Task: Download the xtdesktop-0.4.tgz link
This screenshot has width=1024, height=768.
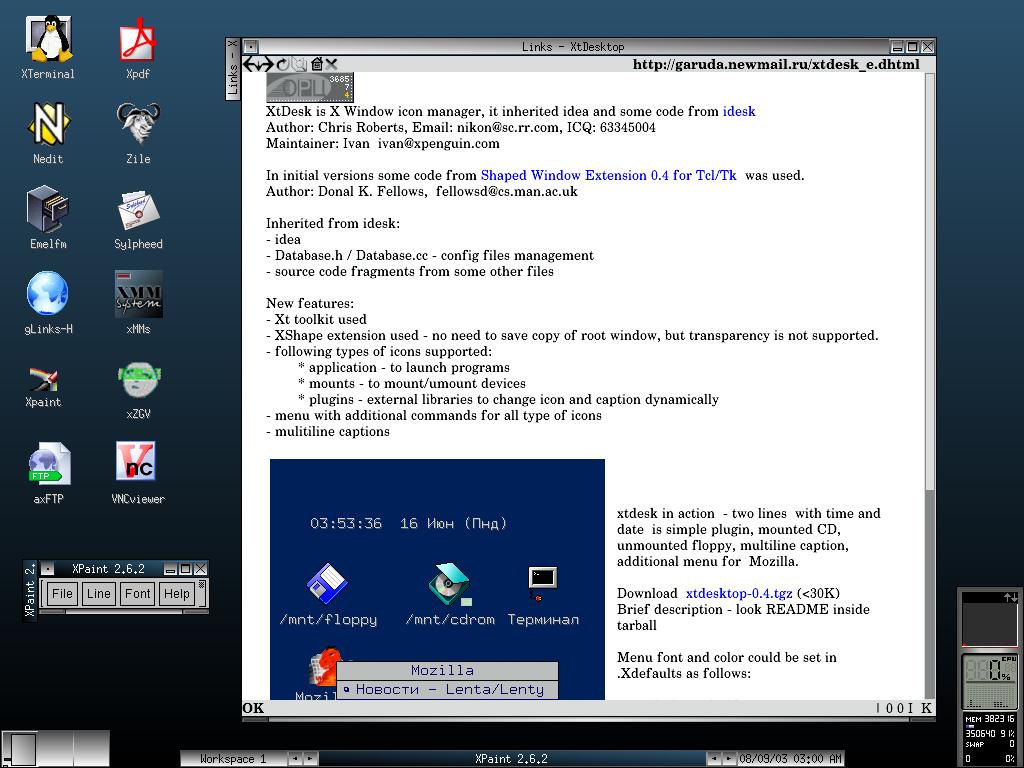Action: tap(739, 594)
